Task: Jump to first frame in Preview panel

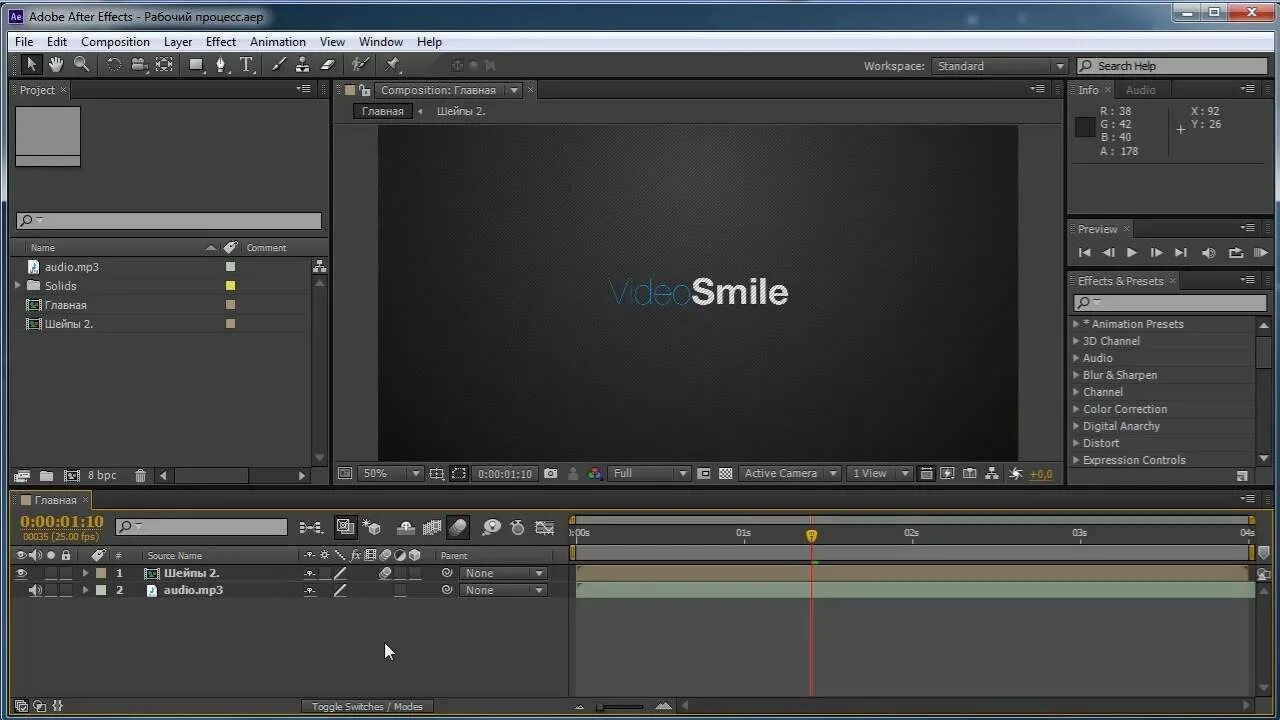Action: (1084, 253)
